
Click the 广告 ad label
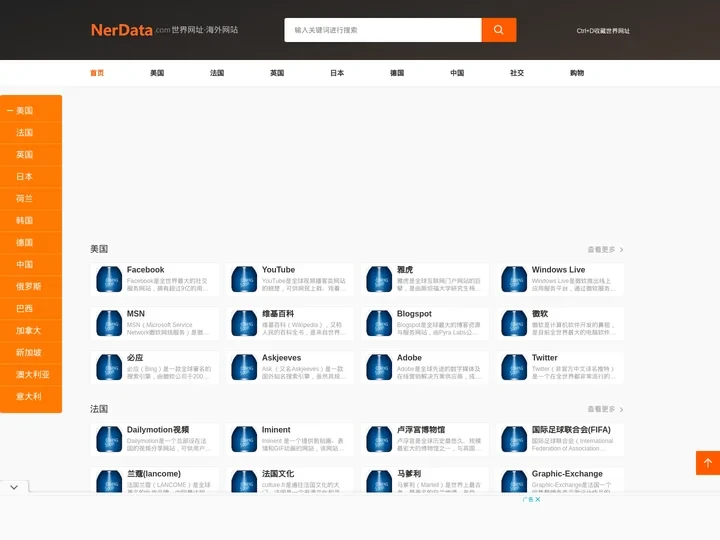pos(528,499)
